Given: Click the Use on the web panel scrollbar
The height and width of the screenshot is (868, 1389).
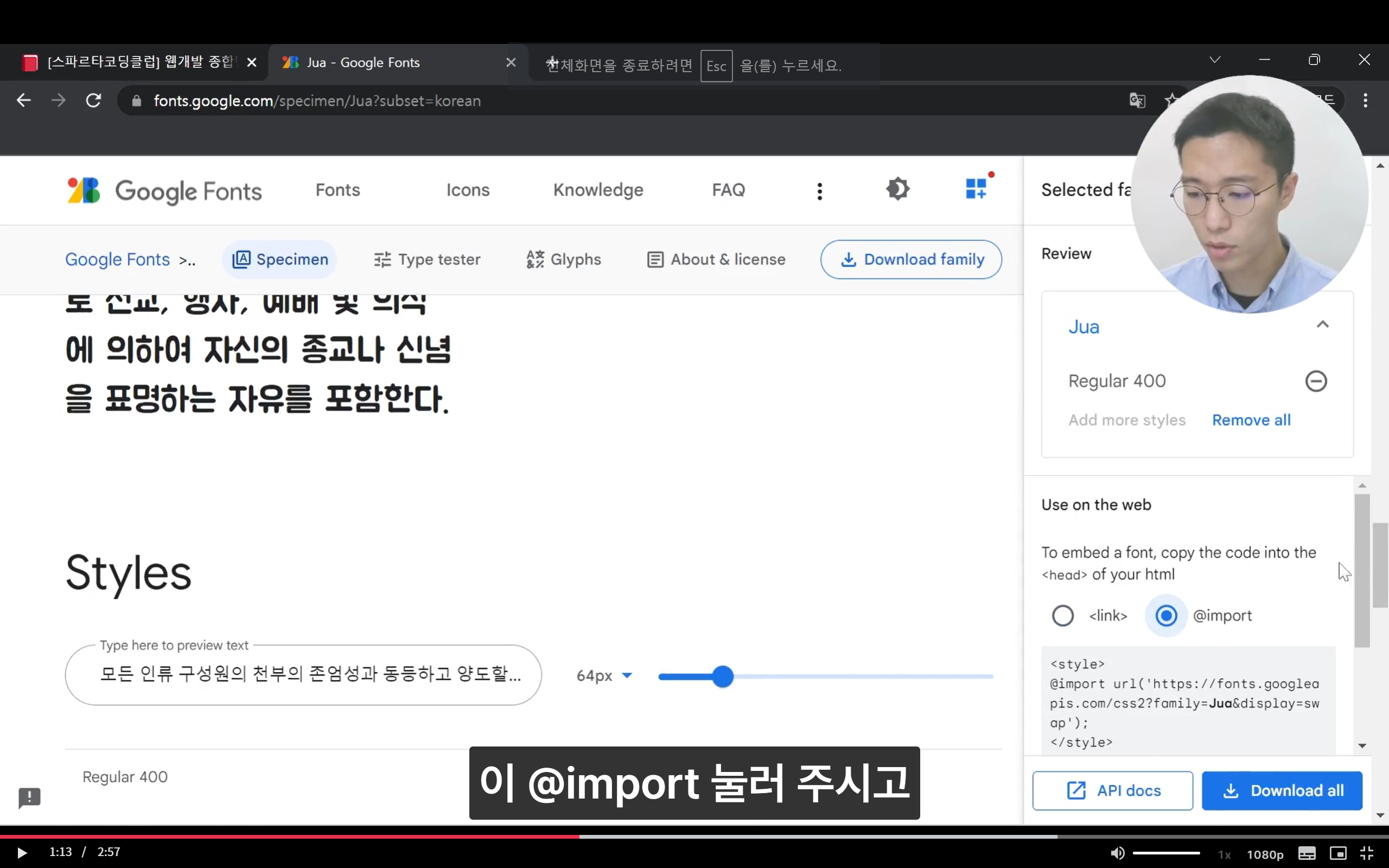Looking at the screenshot, I should tap(1362, 571).
